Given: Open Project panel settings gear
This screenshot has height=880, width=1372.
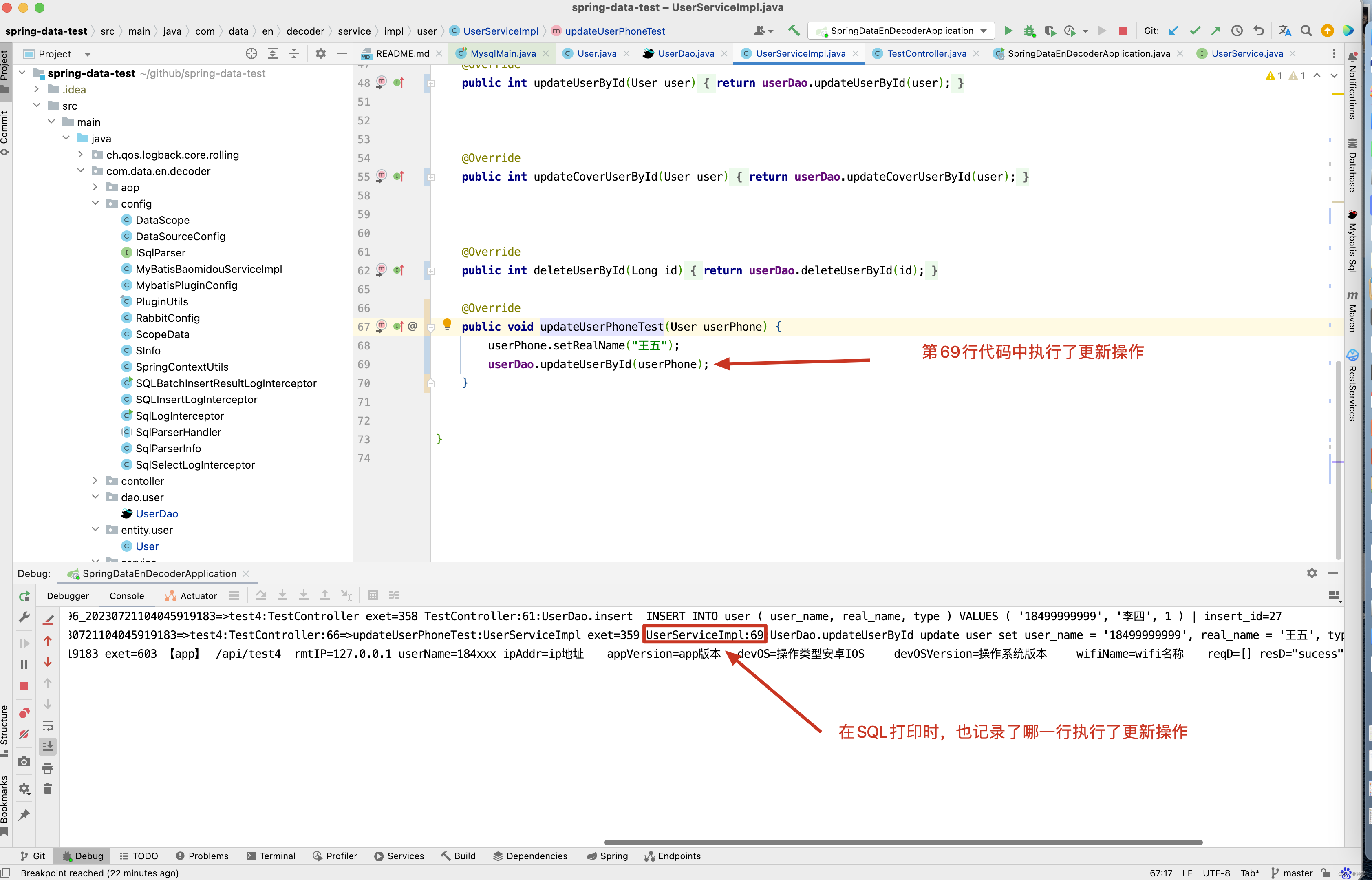Looking at the screenshot, I should pyautogui.click(x=320, y=54).
